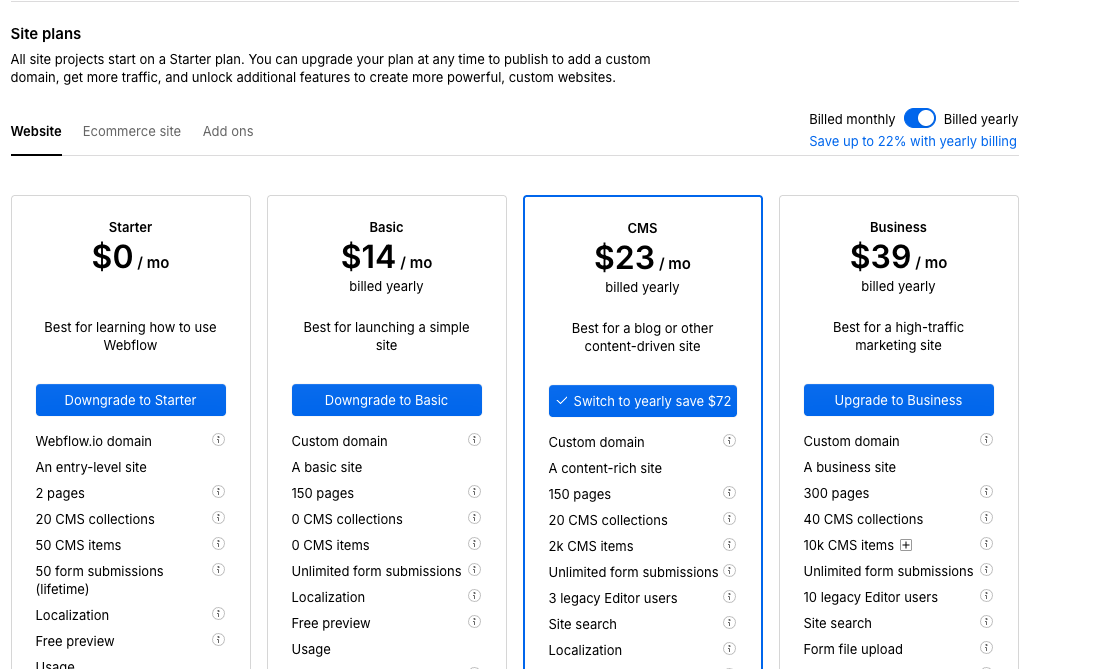Open info icon for Starter 50 CMS items
Image resolution: width=1105 pixels, height=669 pixels.
point(218,544)
